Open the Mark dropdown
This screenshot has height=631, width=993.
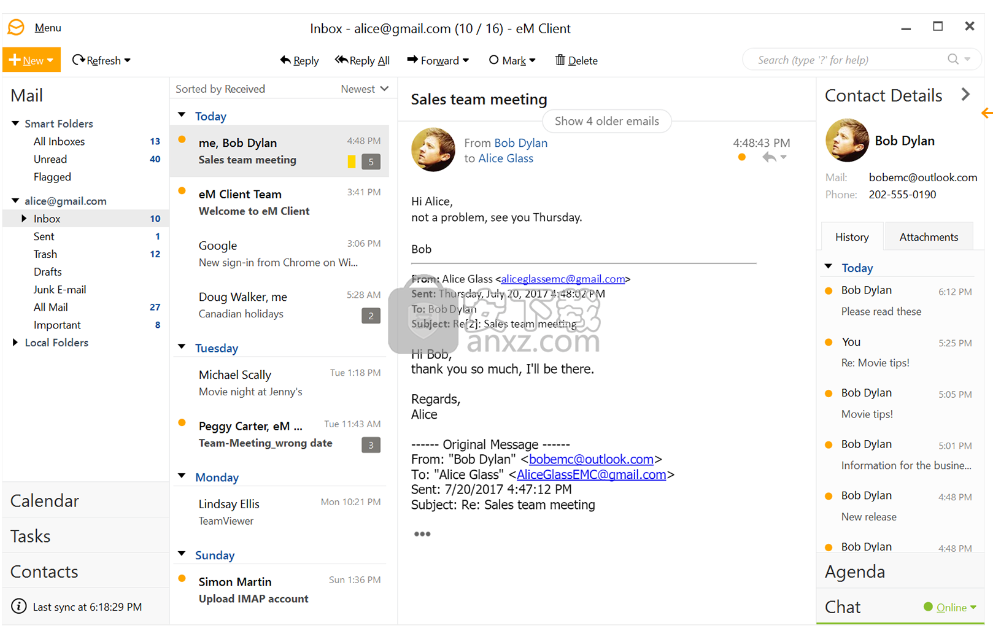512,60
